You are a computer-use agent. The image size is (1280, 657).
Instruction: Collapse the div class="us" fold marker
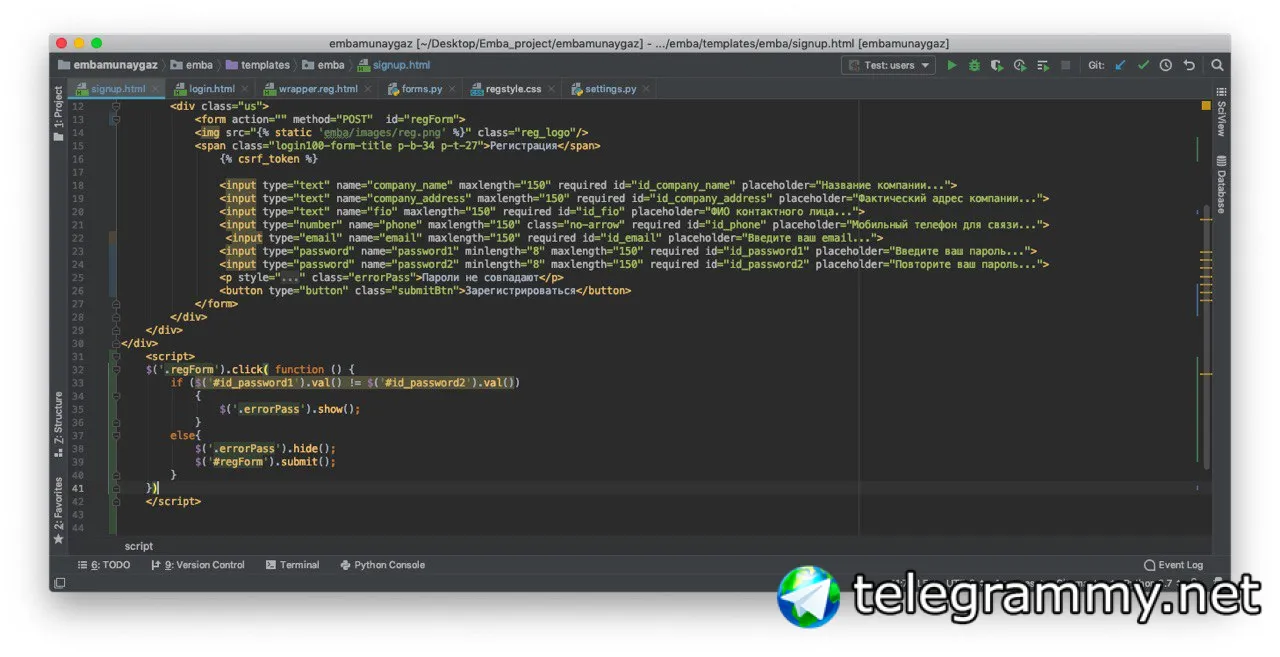coord(115,106)
